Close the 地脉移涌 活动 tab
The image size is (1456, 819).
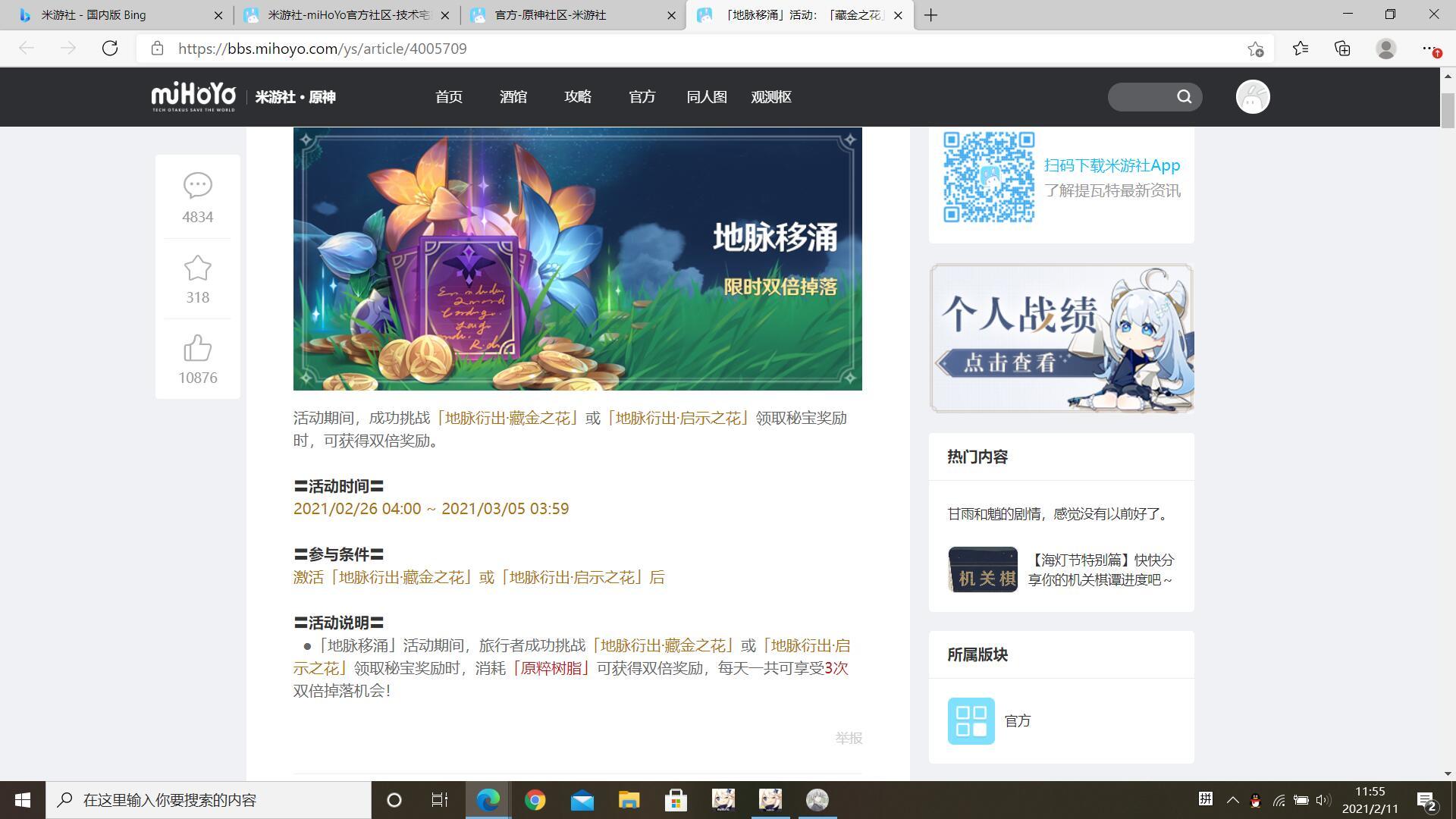[898, 15]
